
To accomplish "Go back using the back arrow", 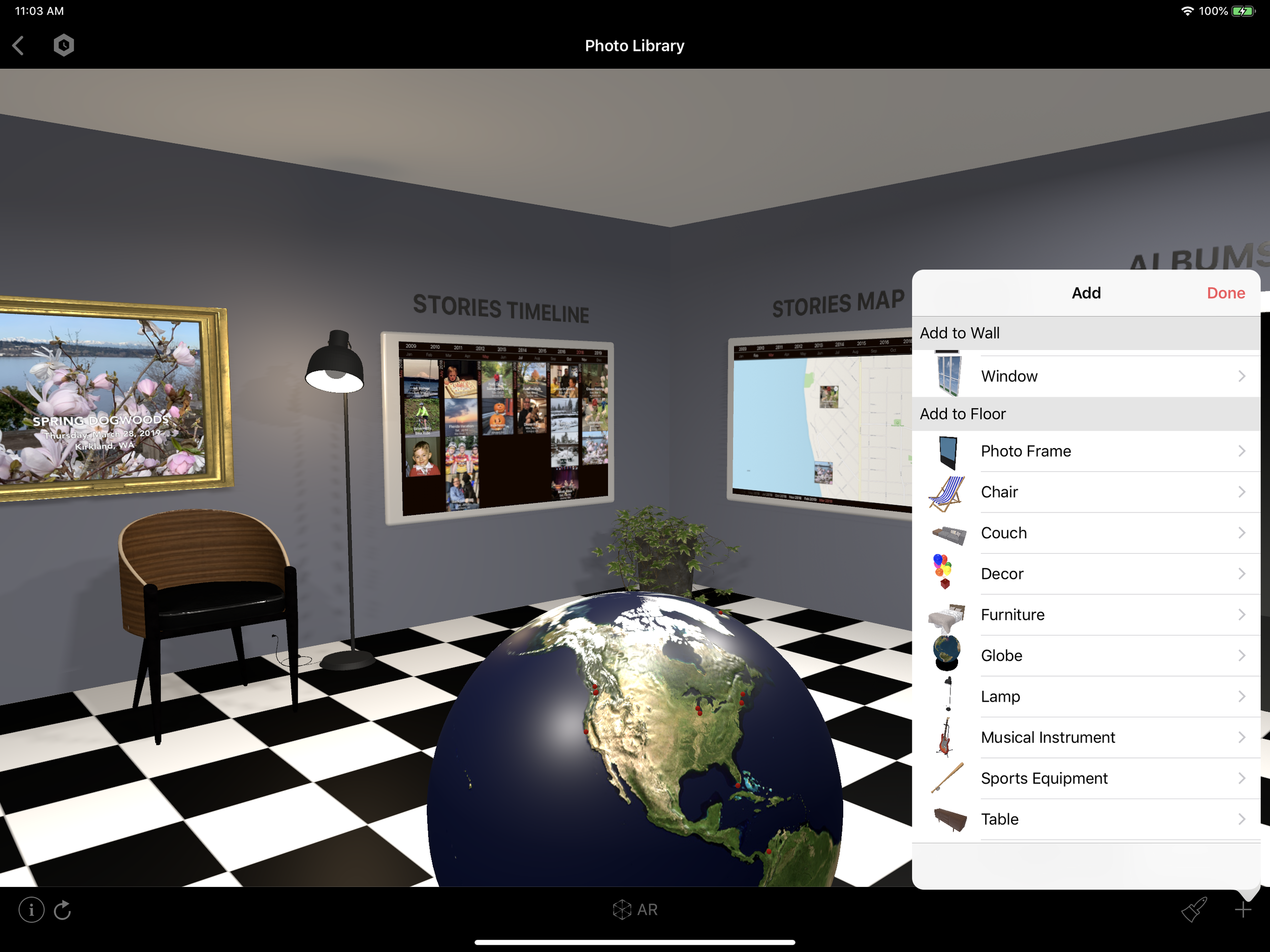I will [18, 45].
